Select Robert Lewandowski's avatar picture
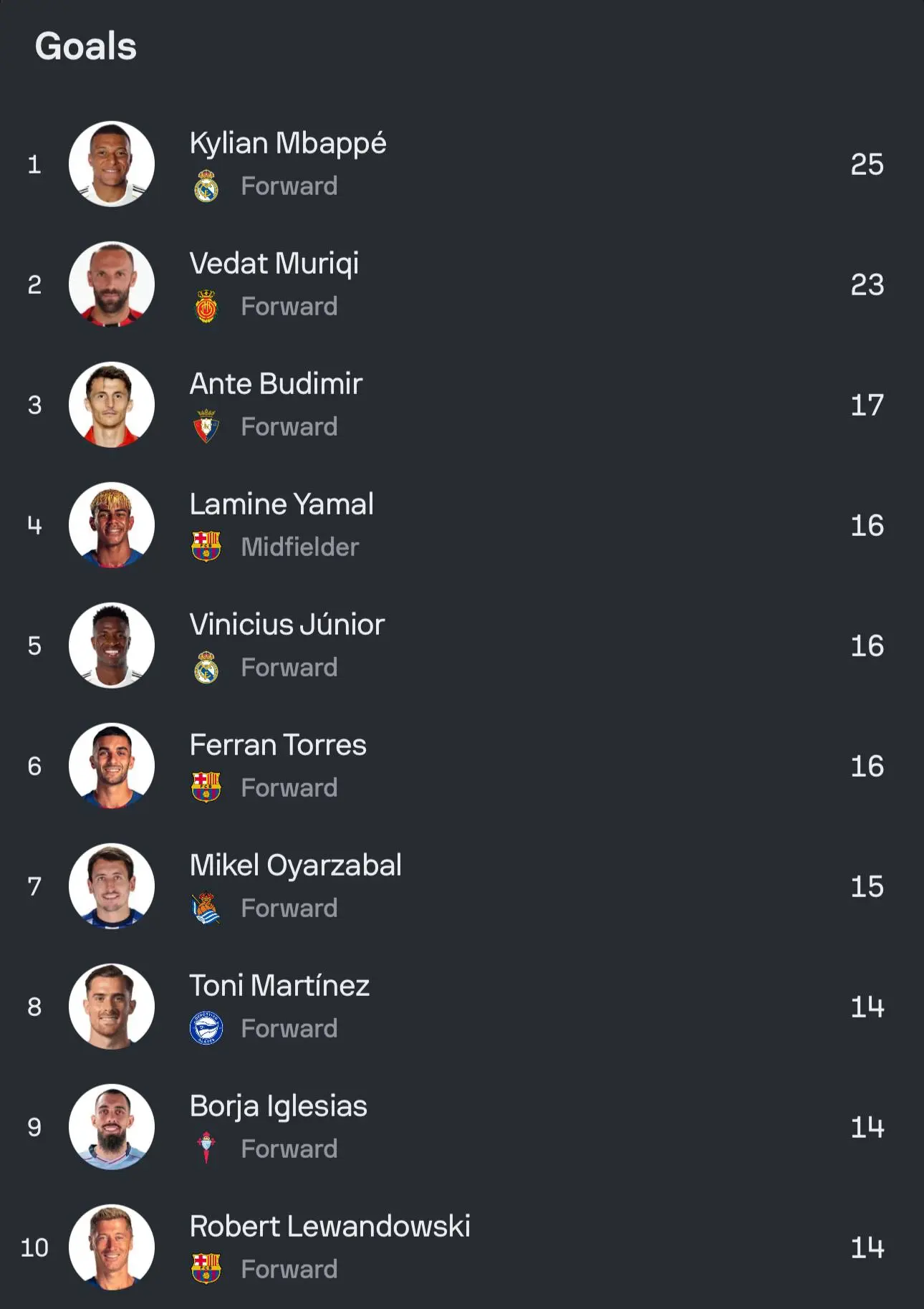Viewport: 924px width, 1309px height. coord(112,1247)
